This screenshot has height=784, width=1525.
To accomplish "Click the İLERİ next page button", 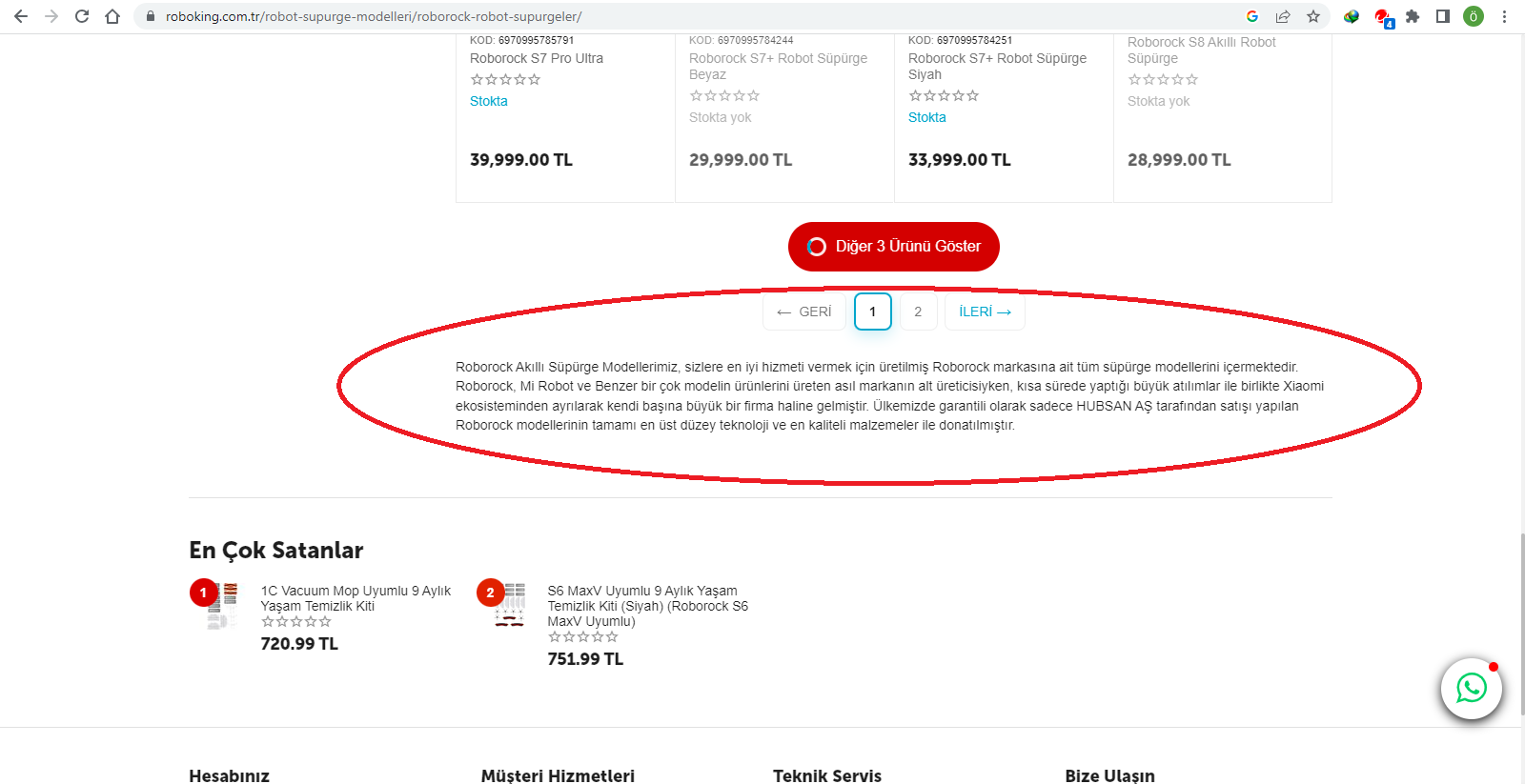I will click(x=985, y=312).
